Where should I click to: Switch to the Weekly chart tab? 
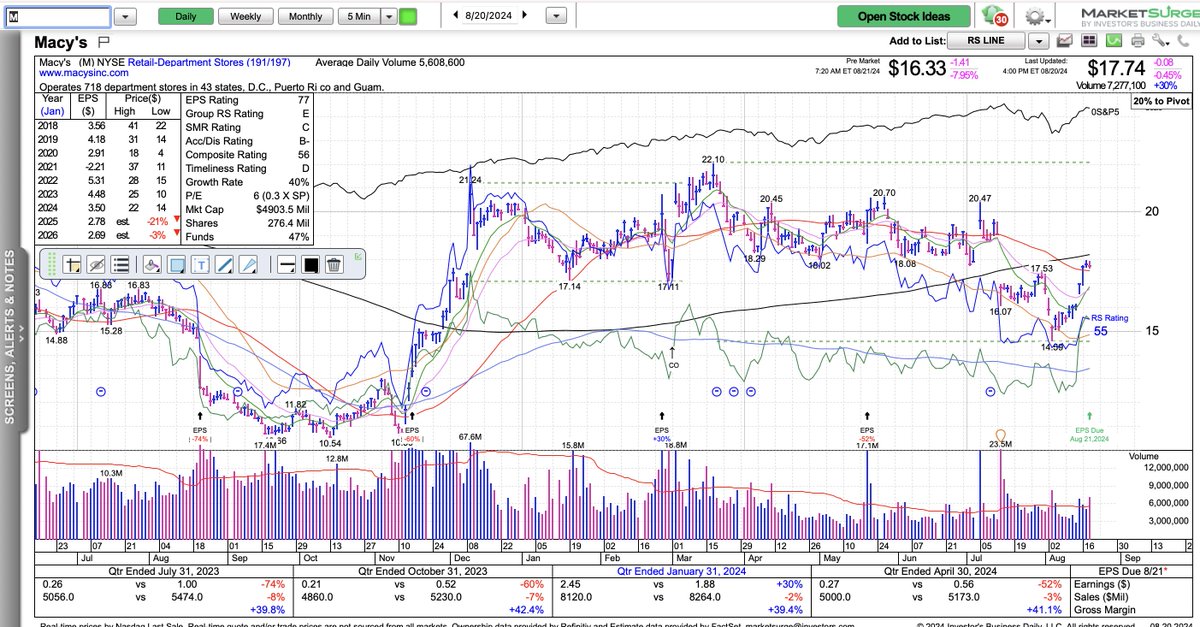(x=245, y=15)
